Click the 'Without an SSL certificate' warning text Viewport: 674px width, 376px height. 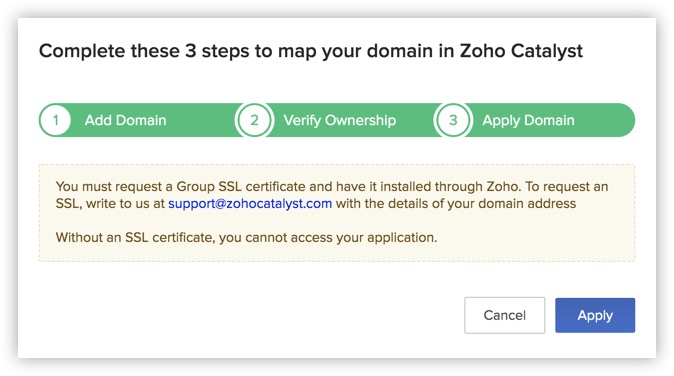pos(246,237)
